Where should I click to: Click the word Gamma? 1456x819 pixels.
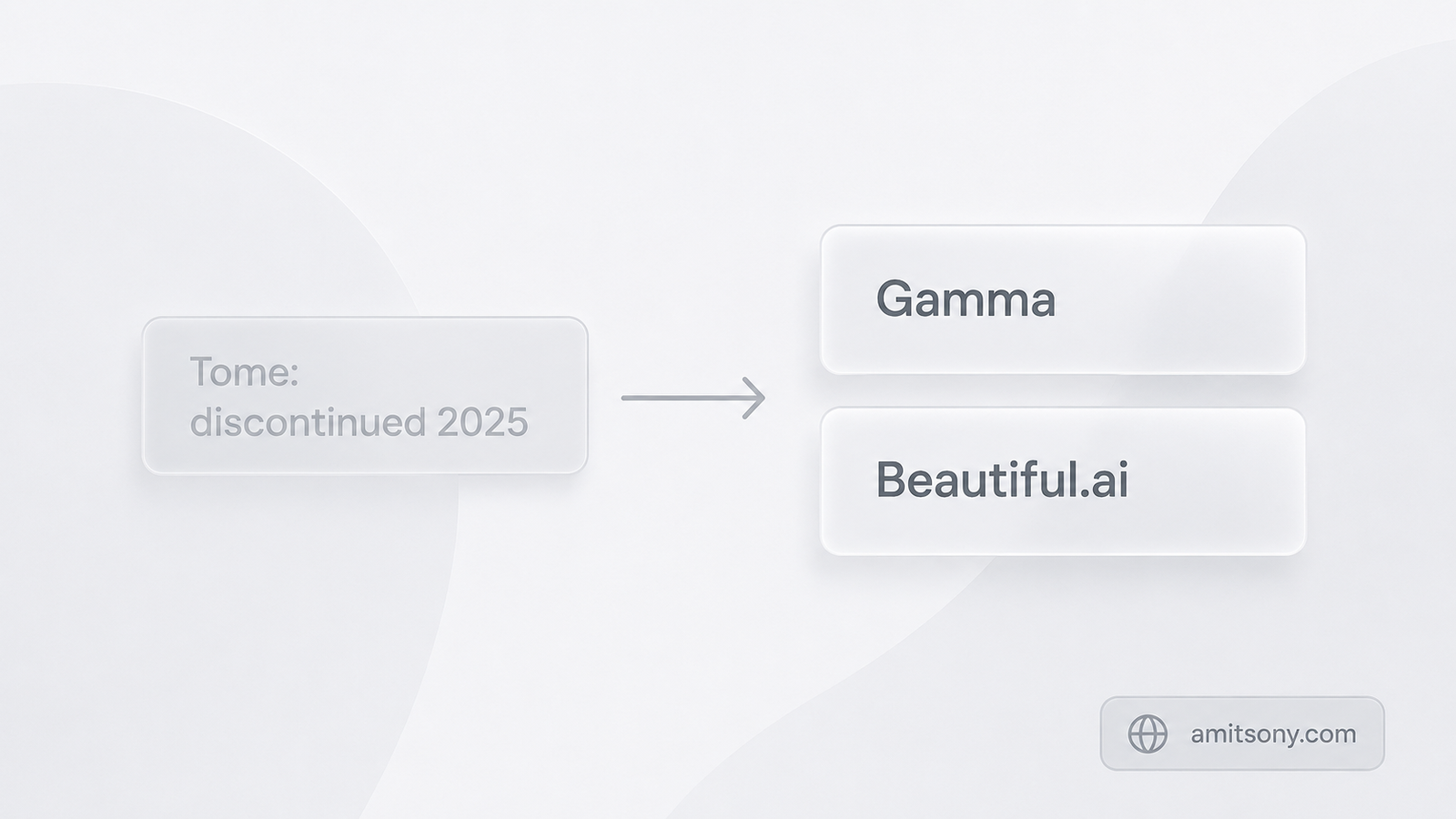966,299
